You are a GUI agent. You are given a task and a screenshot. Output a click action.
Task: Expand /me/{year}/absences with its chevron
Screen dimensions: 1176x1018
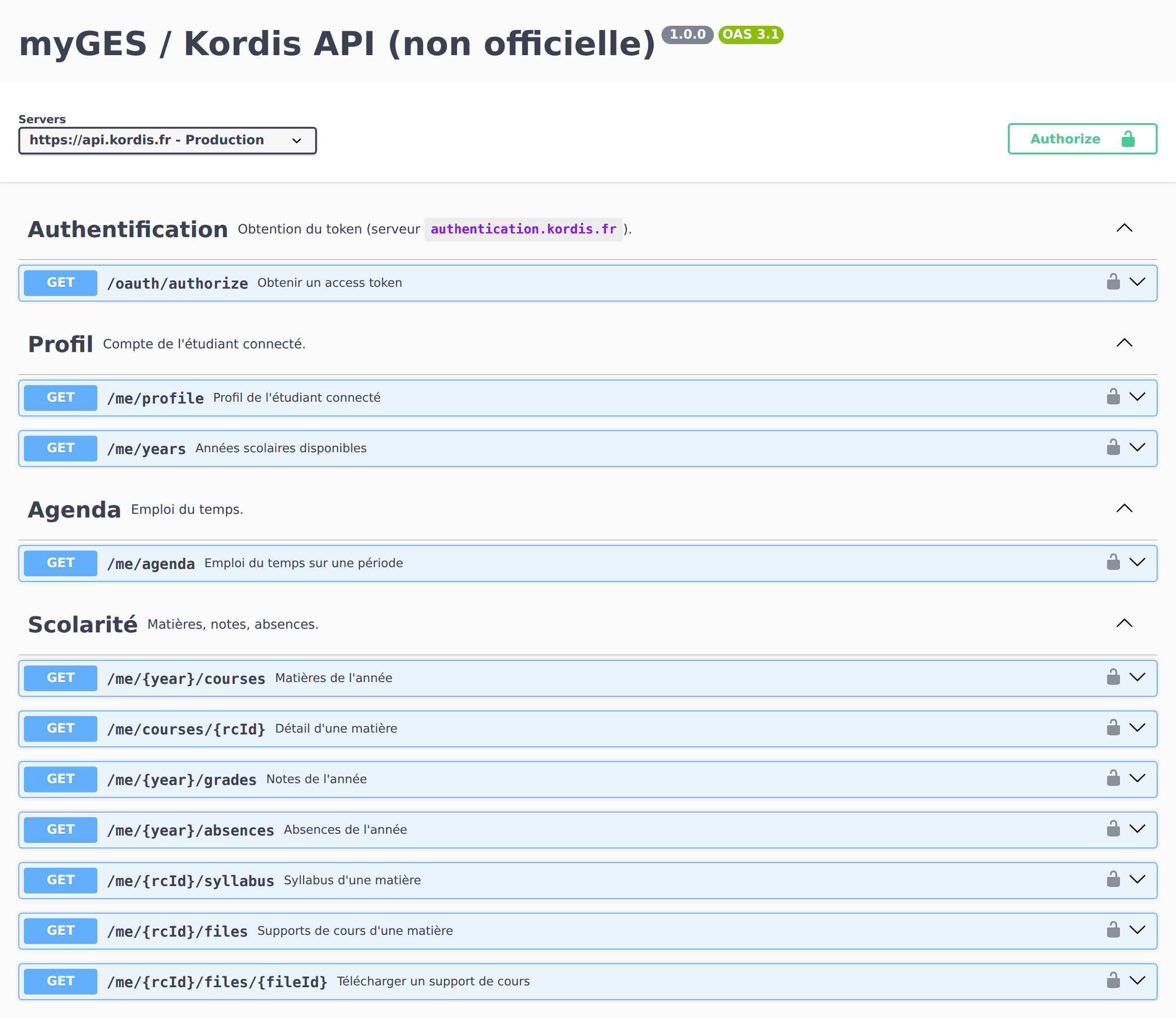pos(1137,828)
